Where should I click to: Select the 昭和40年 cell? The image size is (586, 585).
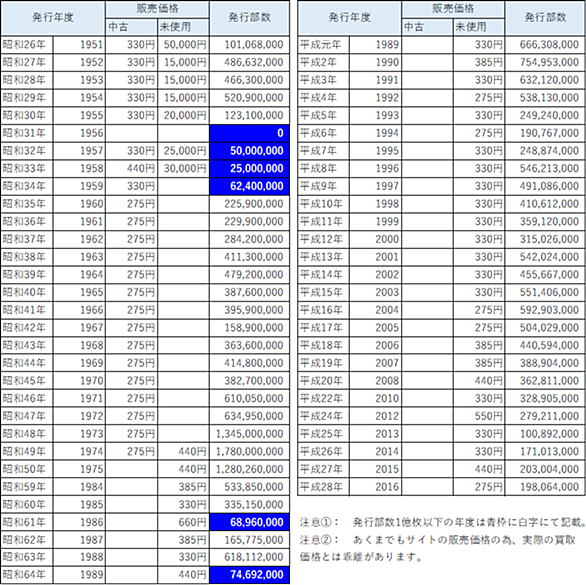(x=27, y=292)
